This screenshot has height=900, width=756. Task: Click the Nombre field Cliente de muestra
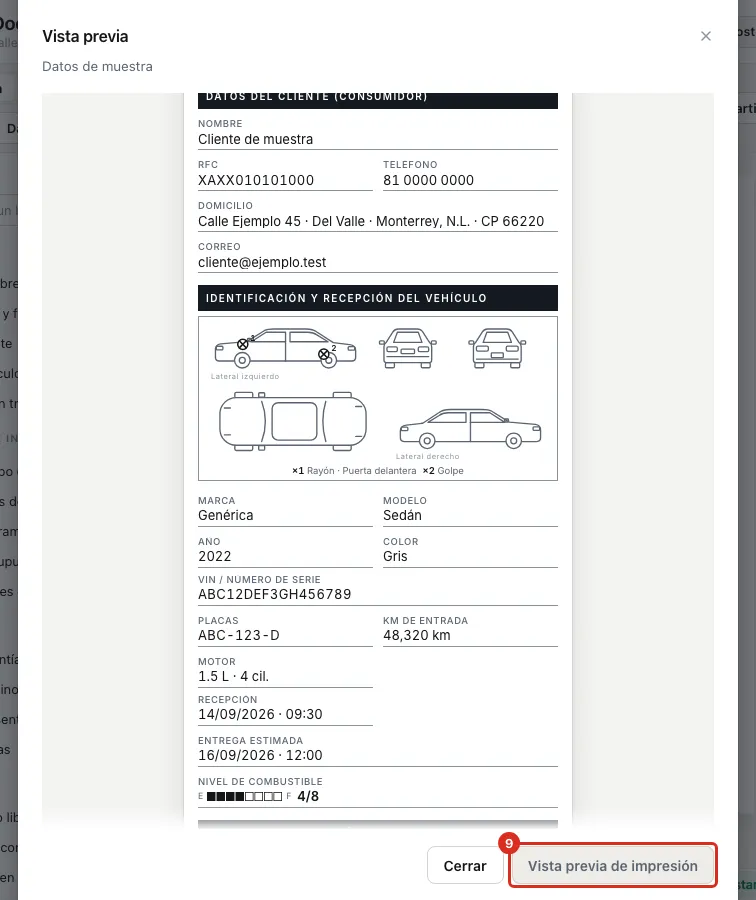(x=255, y=139)
